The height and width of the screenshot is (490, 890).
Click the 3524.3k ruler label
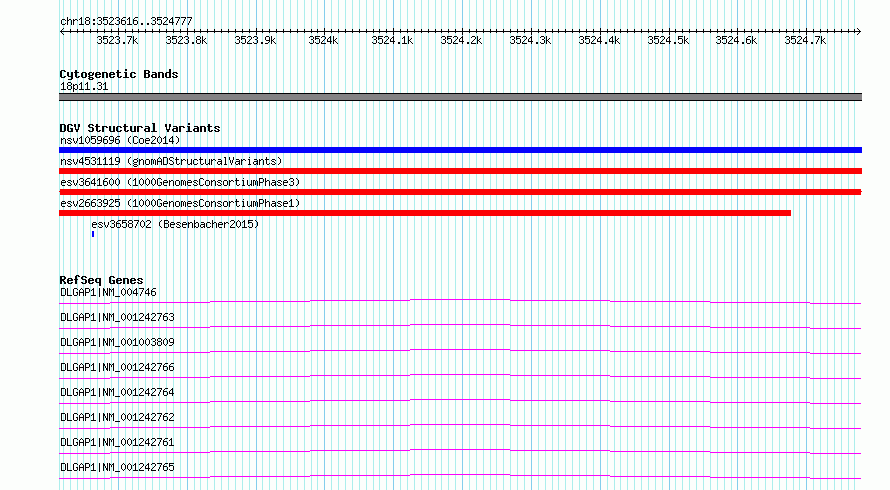pyautogui.click(x=530, y=40)
